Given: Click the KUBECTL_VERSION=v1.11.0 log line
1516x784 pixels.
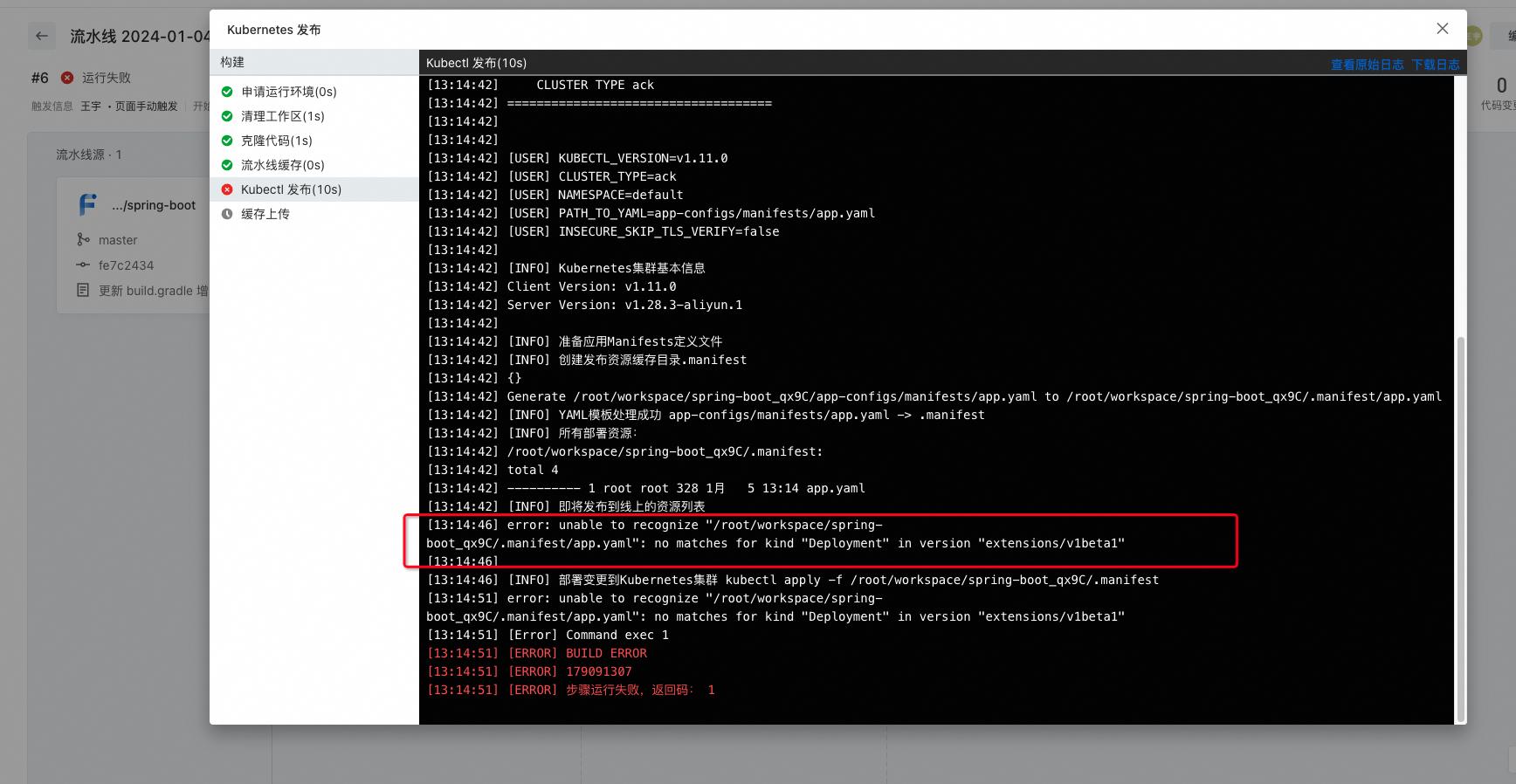Looking at the screenshot, I should coord(577,158).
